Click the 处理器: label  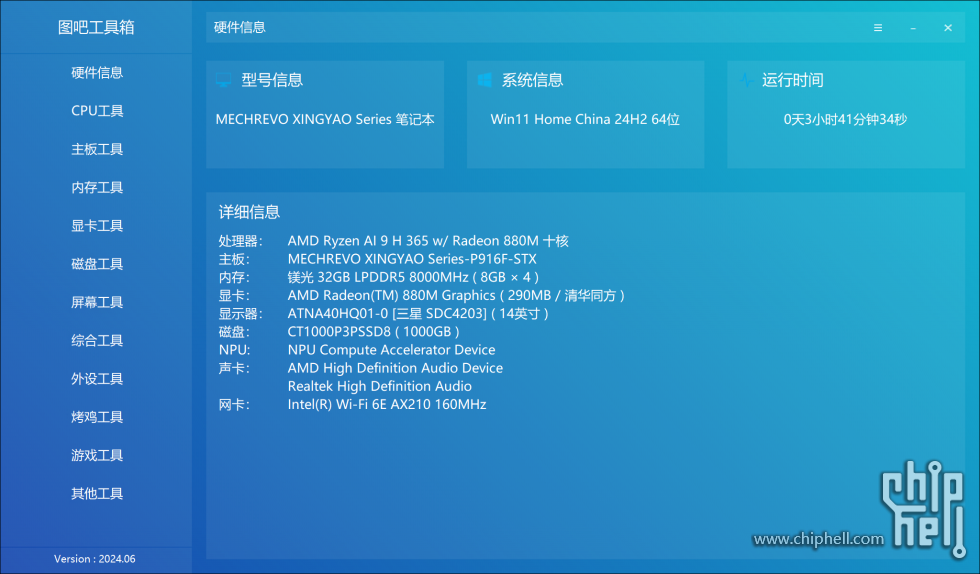click(241, 241)
